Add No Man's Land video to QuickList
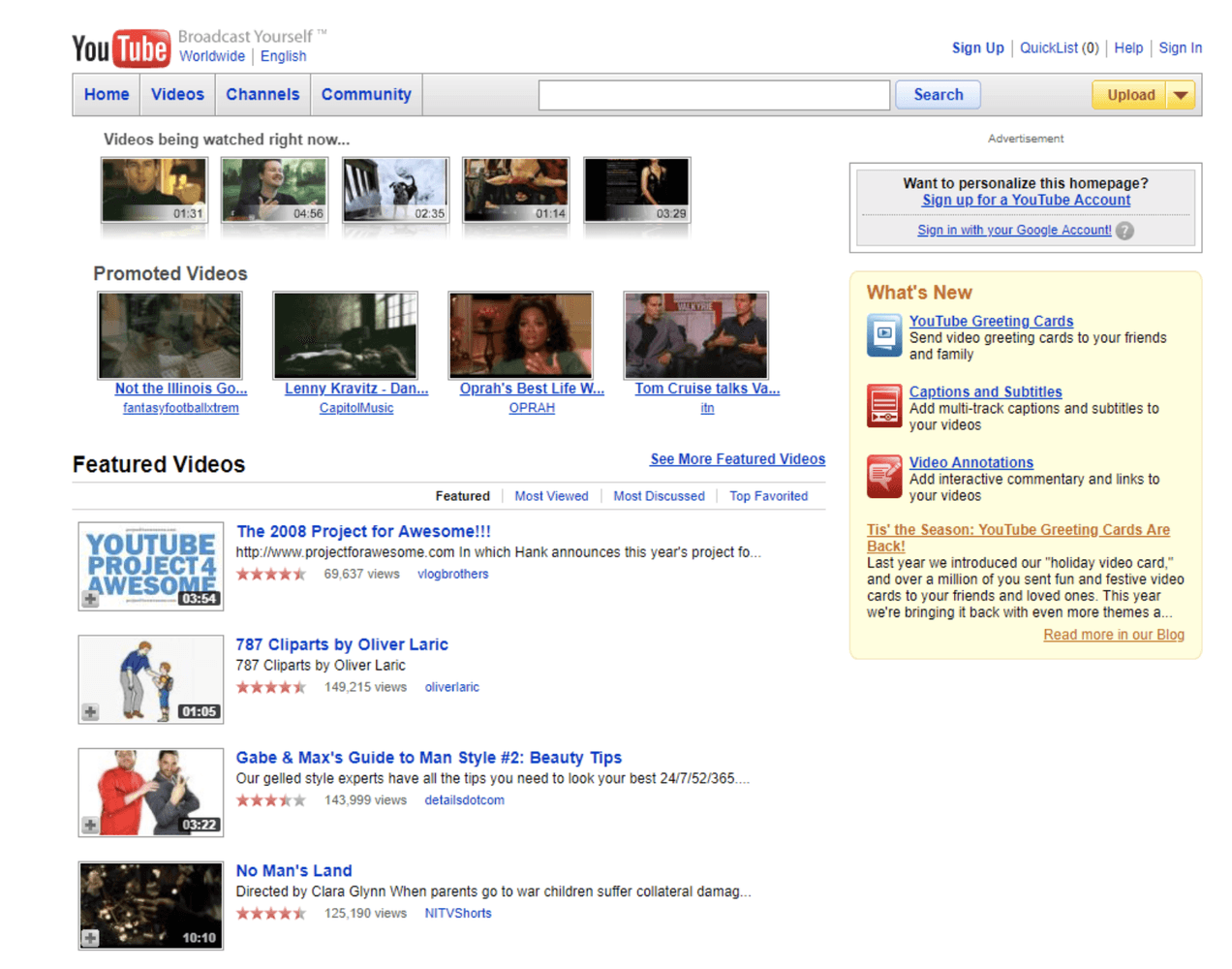Viewport: 1232px width, 969px height. click(x=90, y=938)
